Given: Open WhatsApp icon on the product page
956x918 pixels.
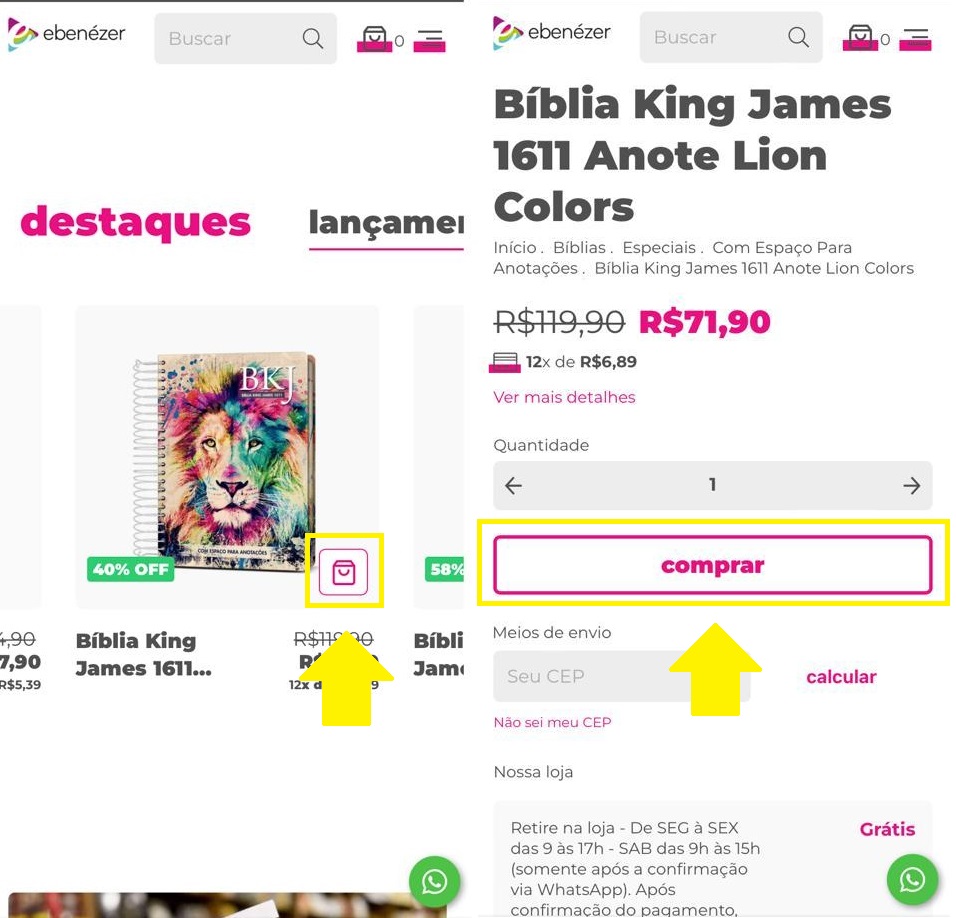Looking at the screenshot, I should pyautogui.click(x=911, y=880).
